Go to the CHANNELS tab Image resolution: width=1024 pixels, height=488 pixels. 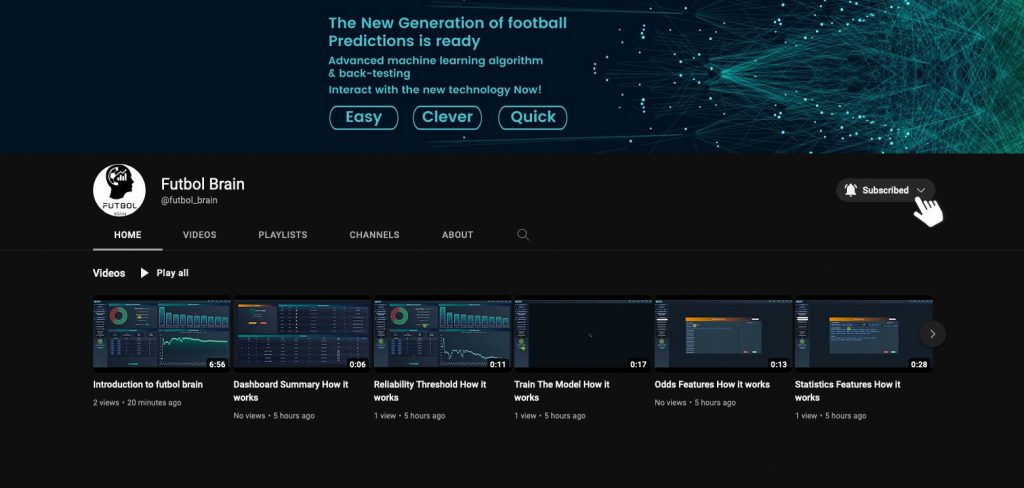point(374,235)
